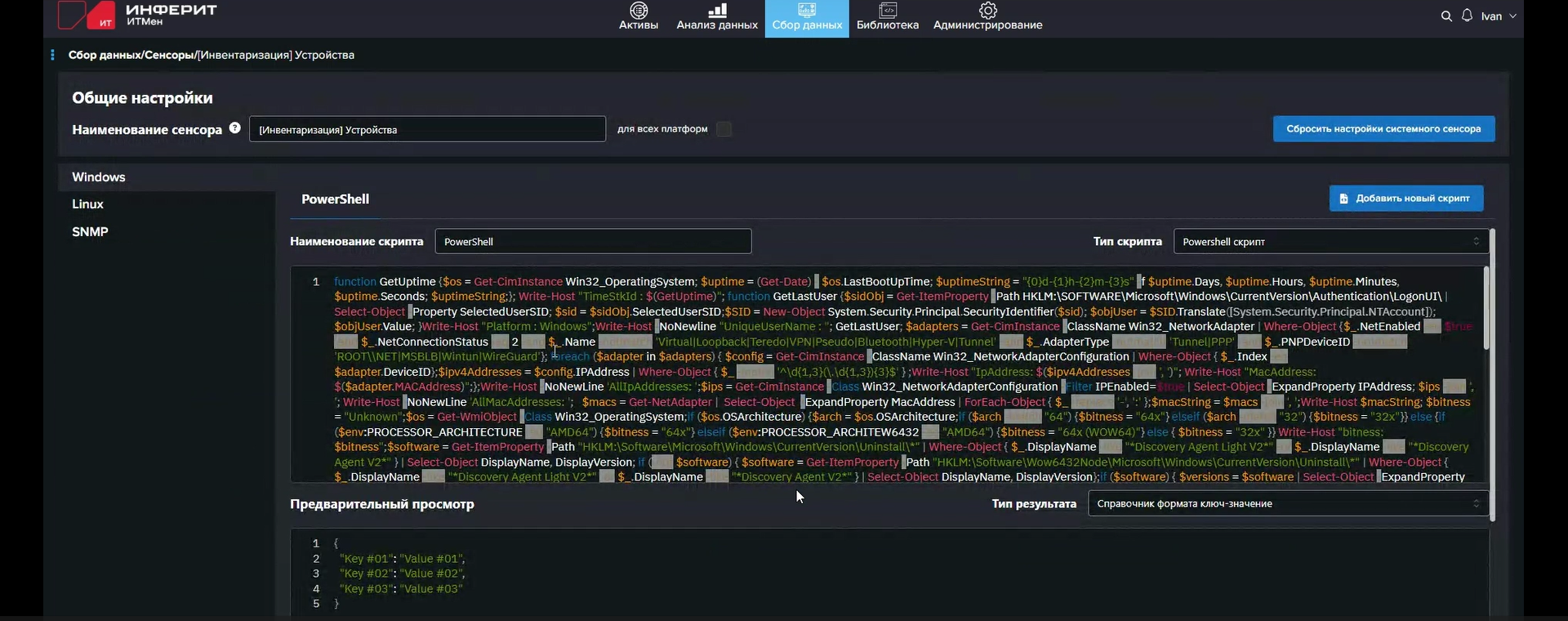Image resolution: width=1568 pixels, height=621 pixels.
Task: Click the help question mark icon
Action: pyautogui.click(x=235, y=128)
